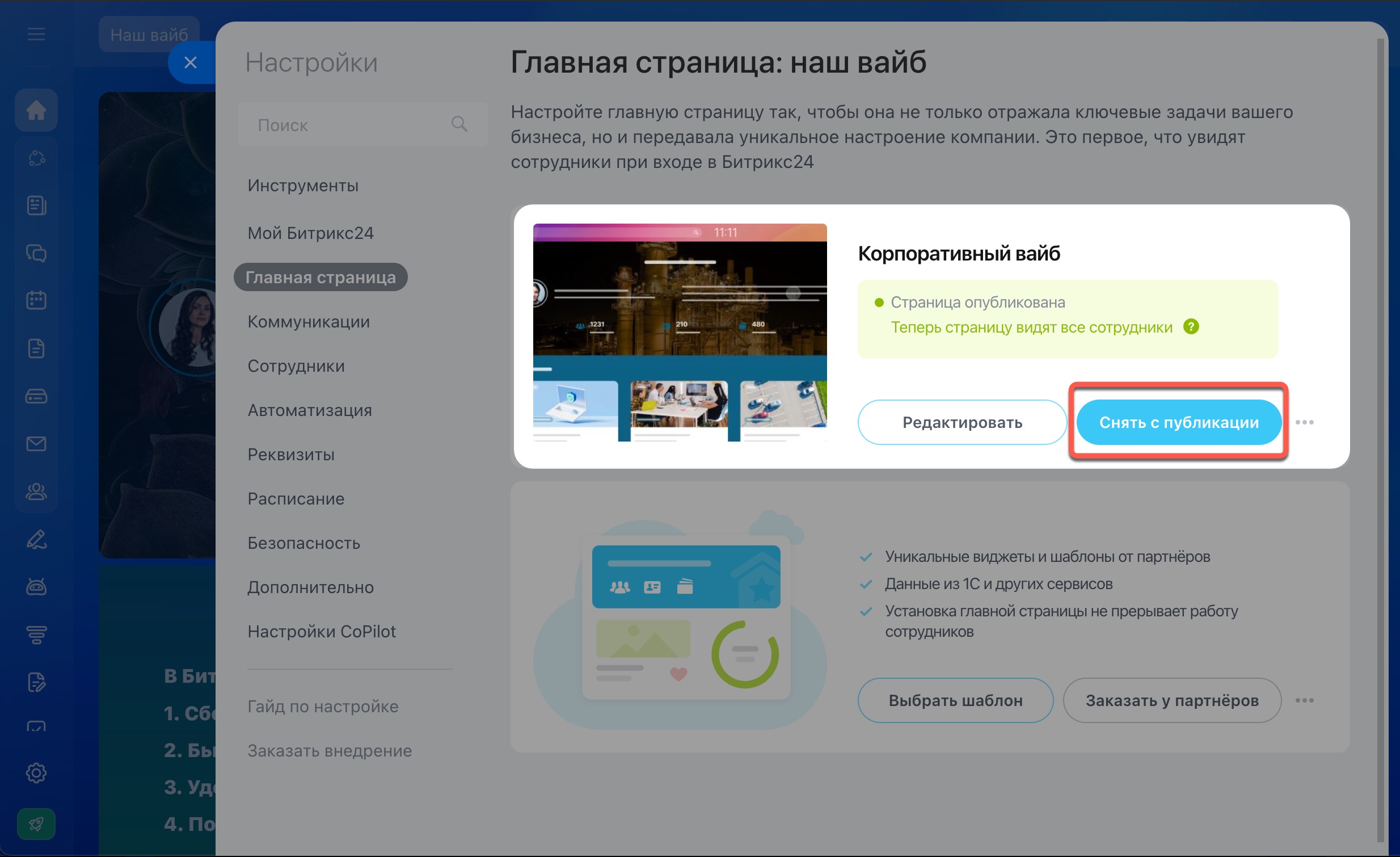
Task: Click the document-with-pen icon in the sidebar
Action: 36,682
